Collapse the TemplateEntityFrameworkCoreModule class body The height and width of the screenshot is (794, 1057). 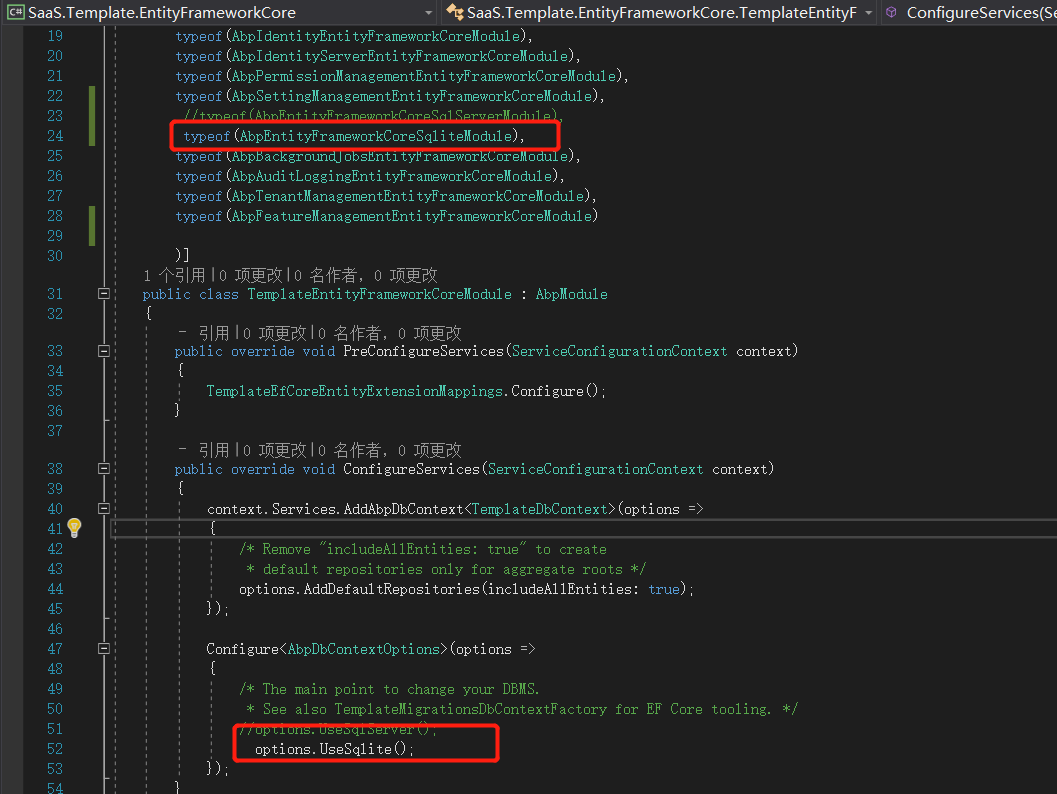tap(104, 294)
